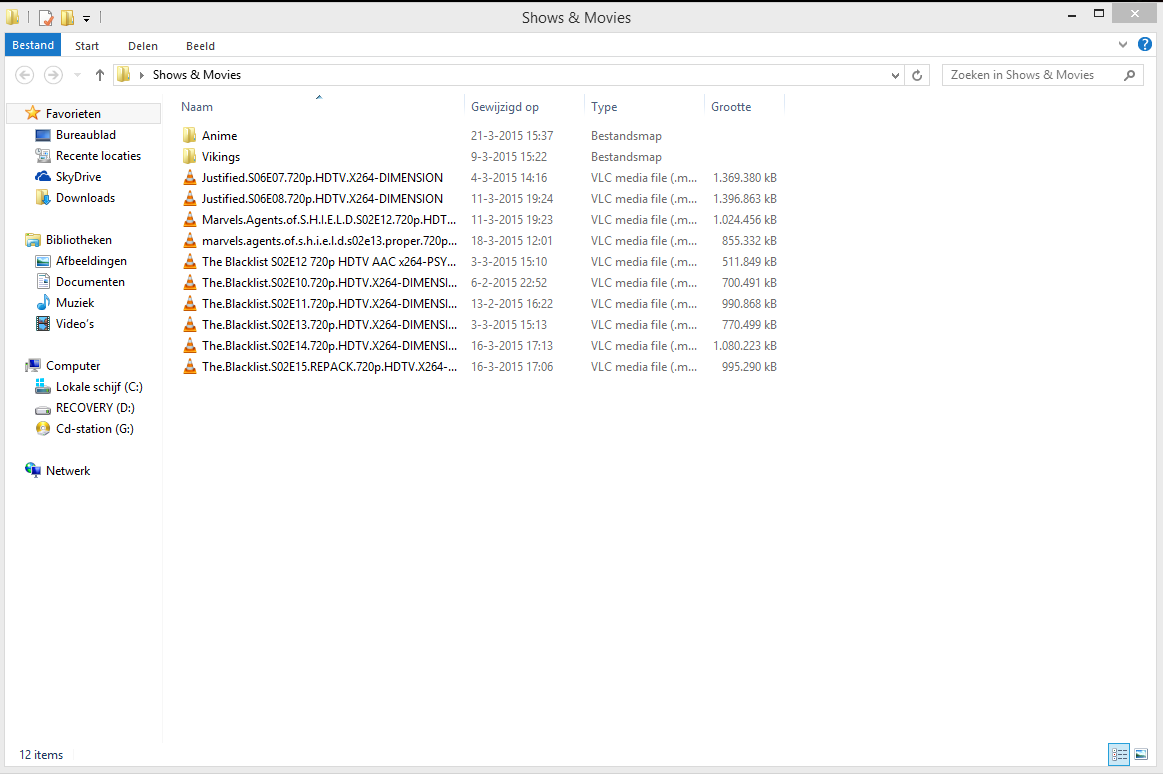Open Downloads in the Favorieten sidebar

point(85,197)
